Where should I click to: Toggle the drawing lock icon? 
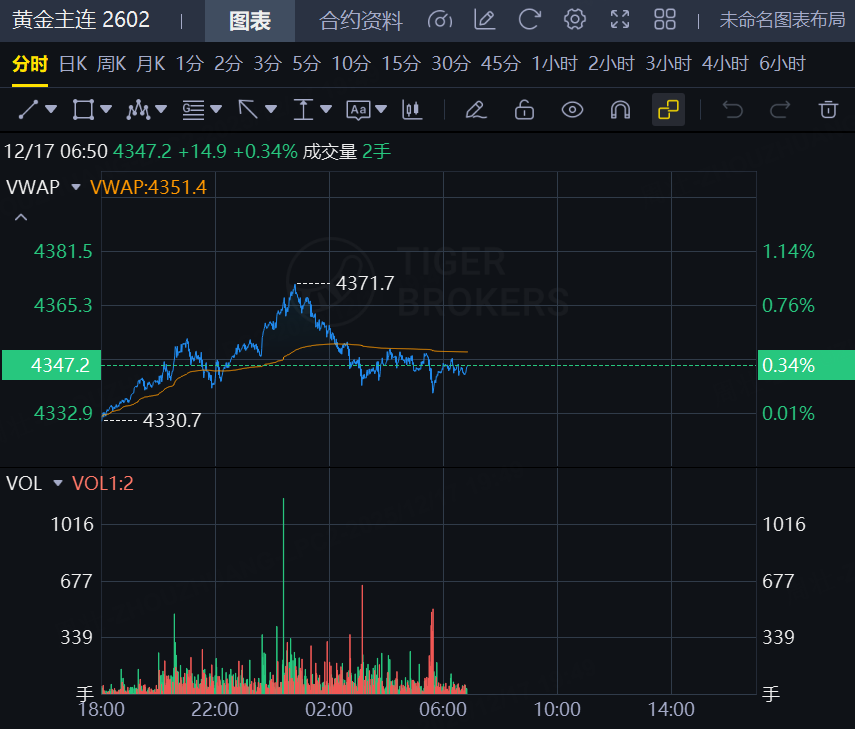point(524,109)
